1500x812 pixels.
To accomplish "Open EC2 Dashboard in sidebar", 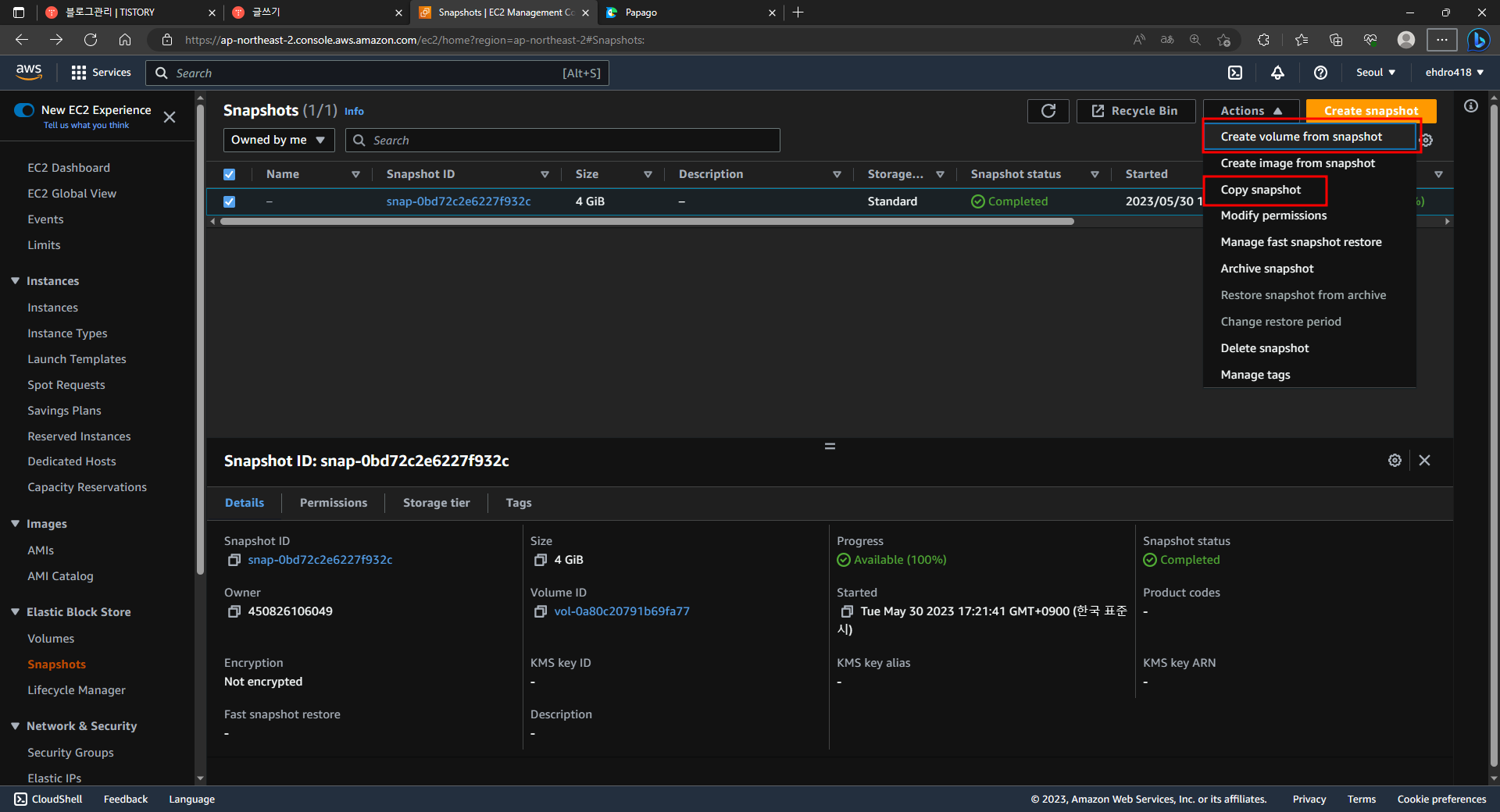I will click(69, 168).
